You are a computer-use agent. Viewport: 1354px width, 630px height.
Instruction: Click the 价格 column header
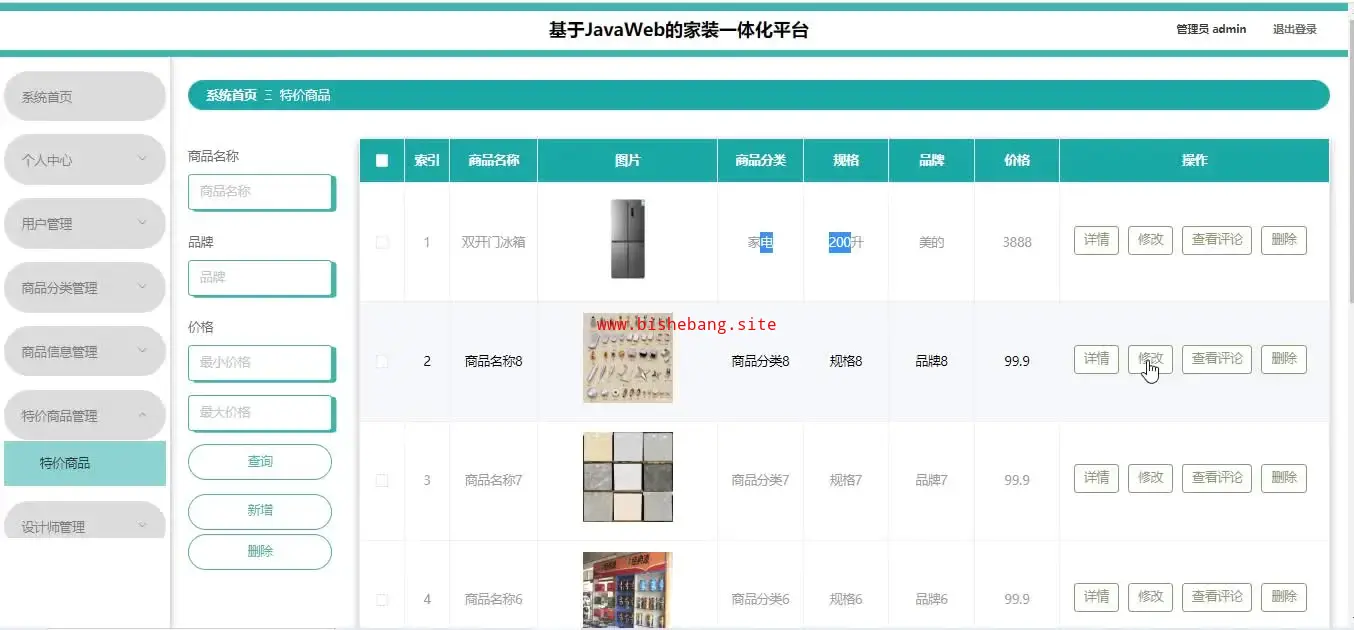(x=1017, y=160)
